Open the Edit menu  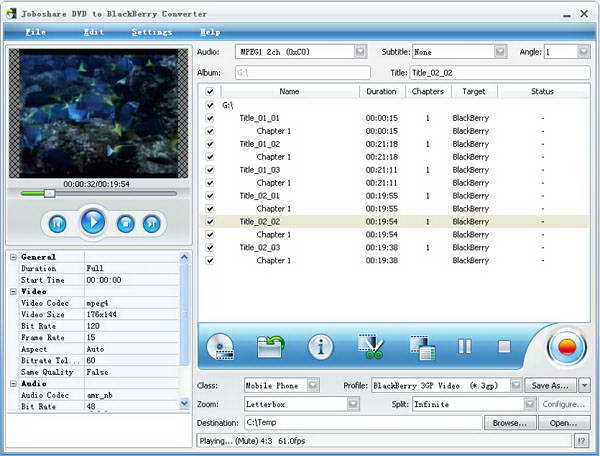pos(93,32)
